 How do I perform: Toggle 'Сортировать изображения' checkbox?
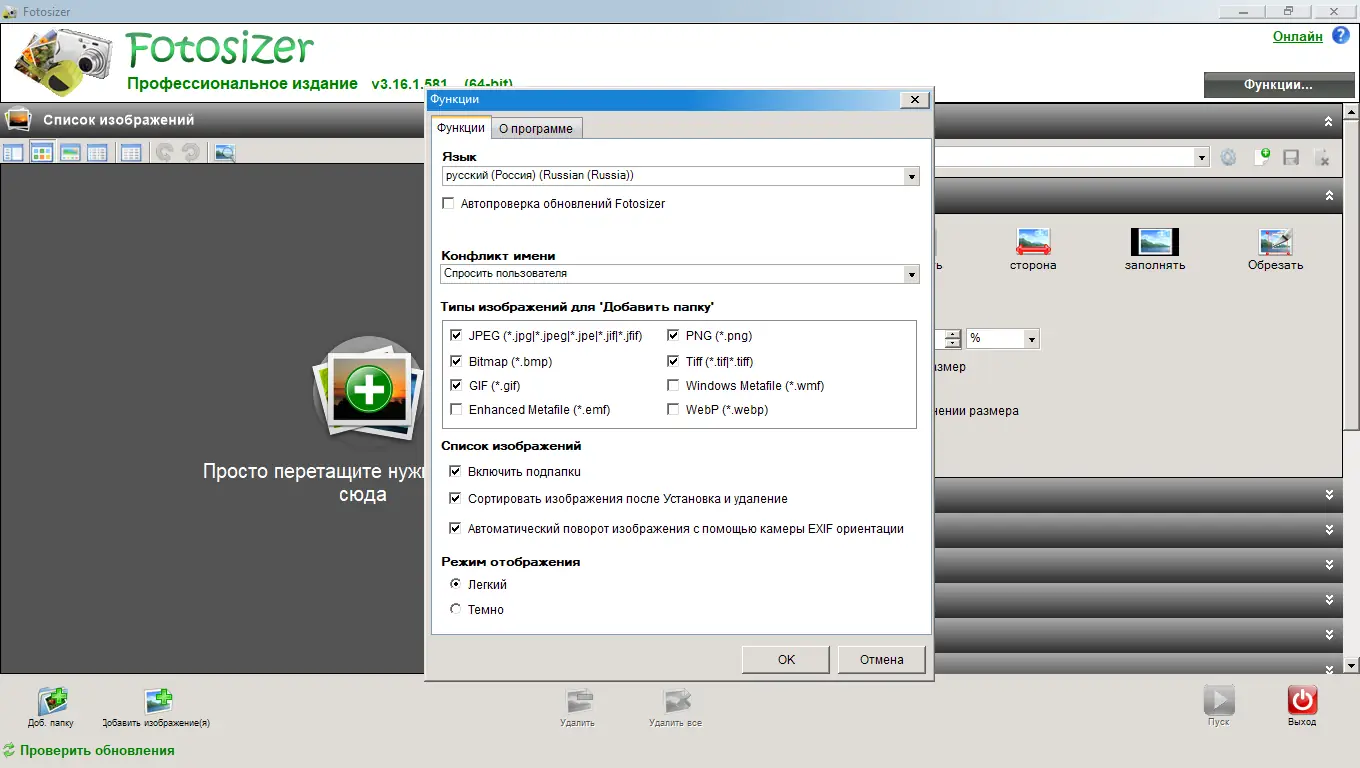click(456, 498)
